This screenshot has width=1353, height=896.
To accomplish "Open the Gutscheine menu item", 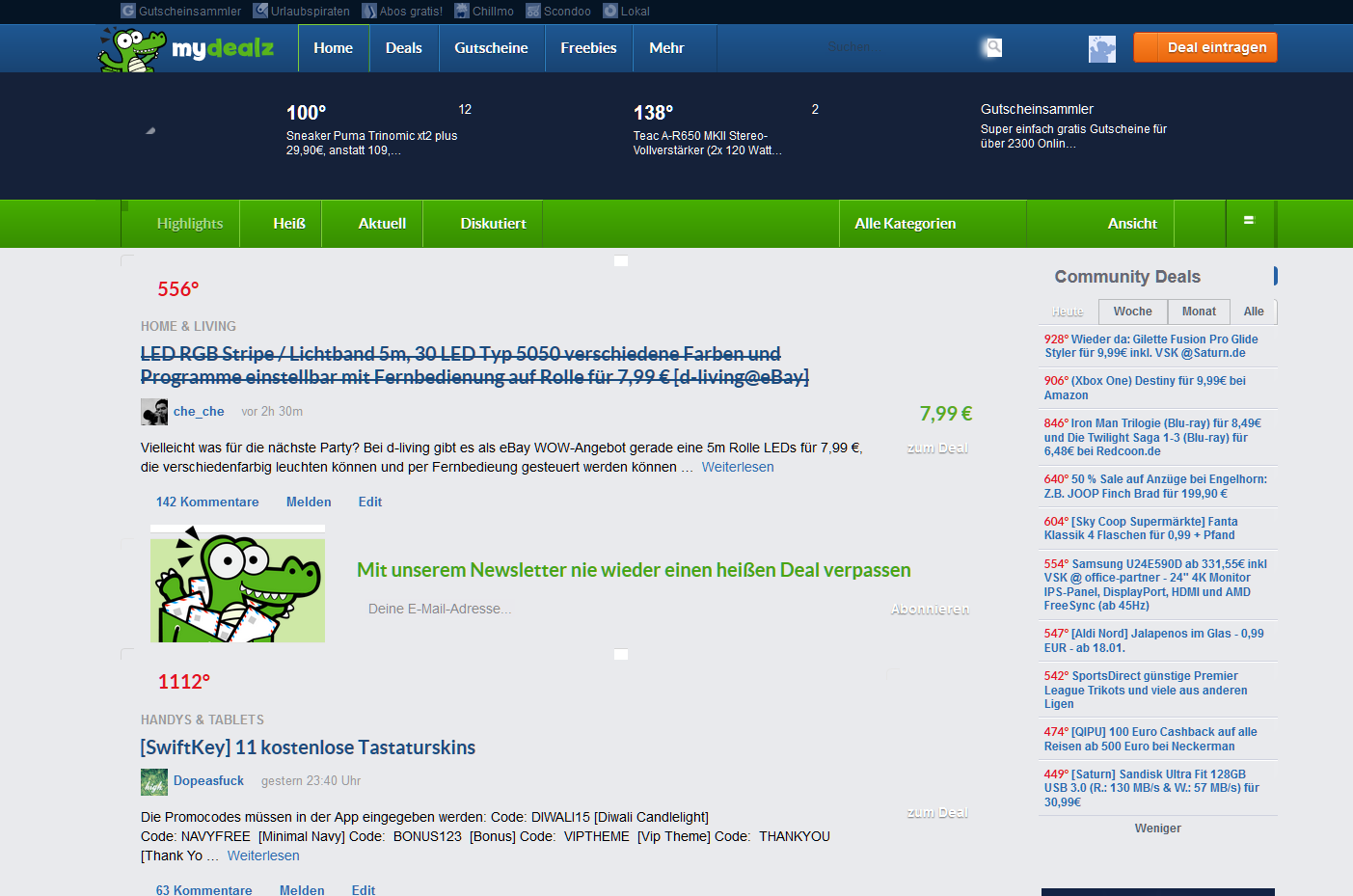I will pyautogui.click(x=491, y=48).
